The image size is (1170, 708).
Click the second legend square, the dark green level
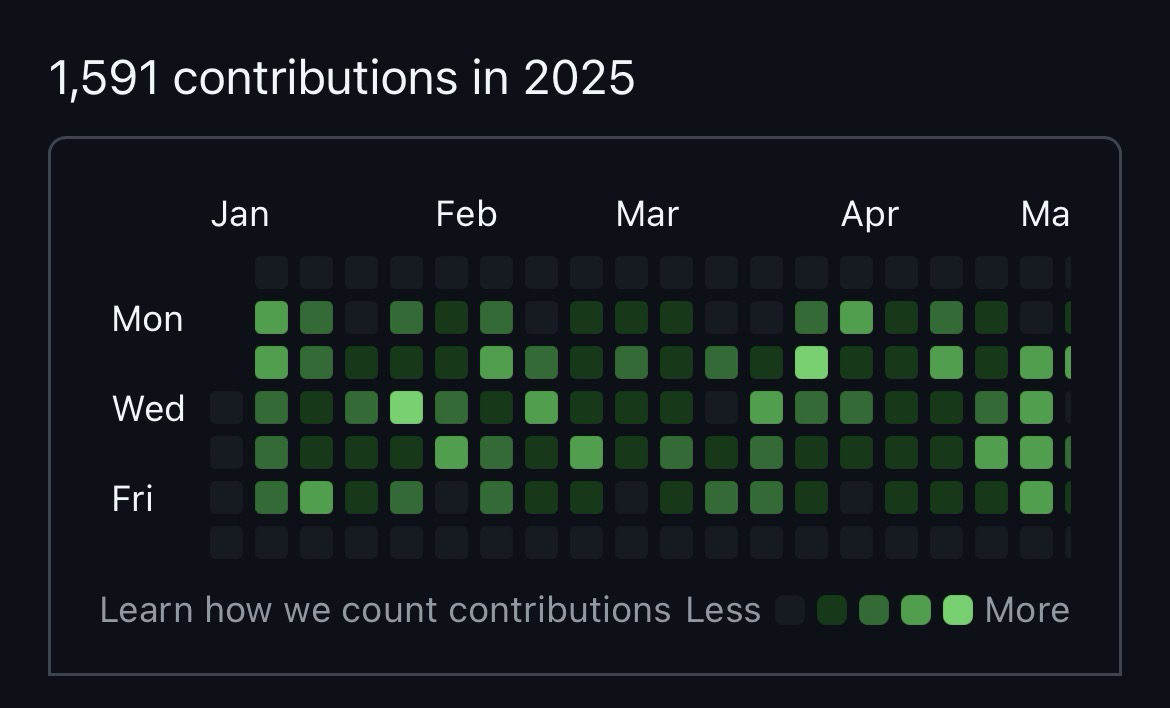coord(832,610)
